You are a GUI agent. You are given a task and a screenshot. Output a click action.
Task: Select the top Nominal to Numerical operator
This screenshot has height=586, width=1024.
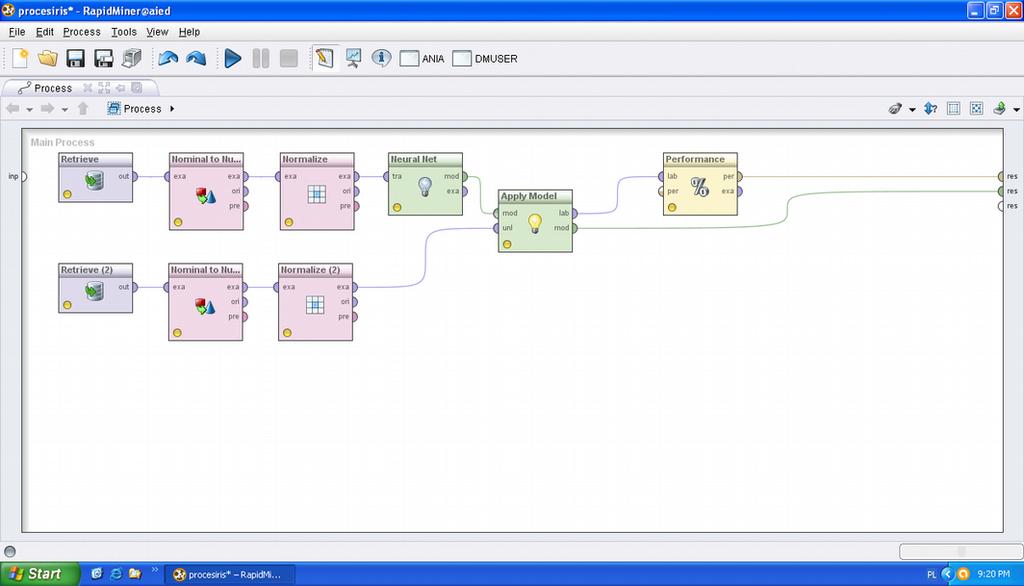point(206,191)
